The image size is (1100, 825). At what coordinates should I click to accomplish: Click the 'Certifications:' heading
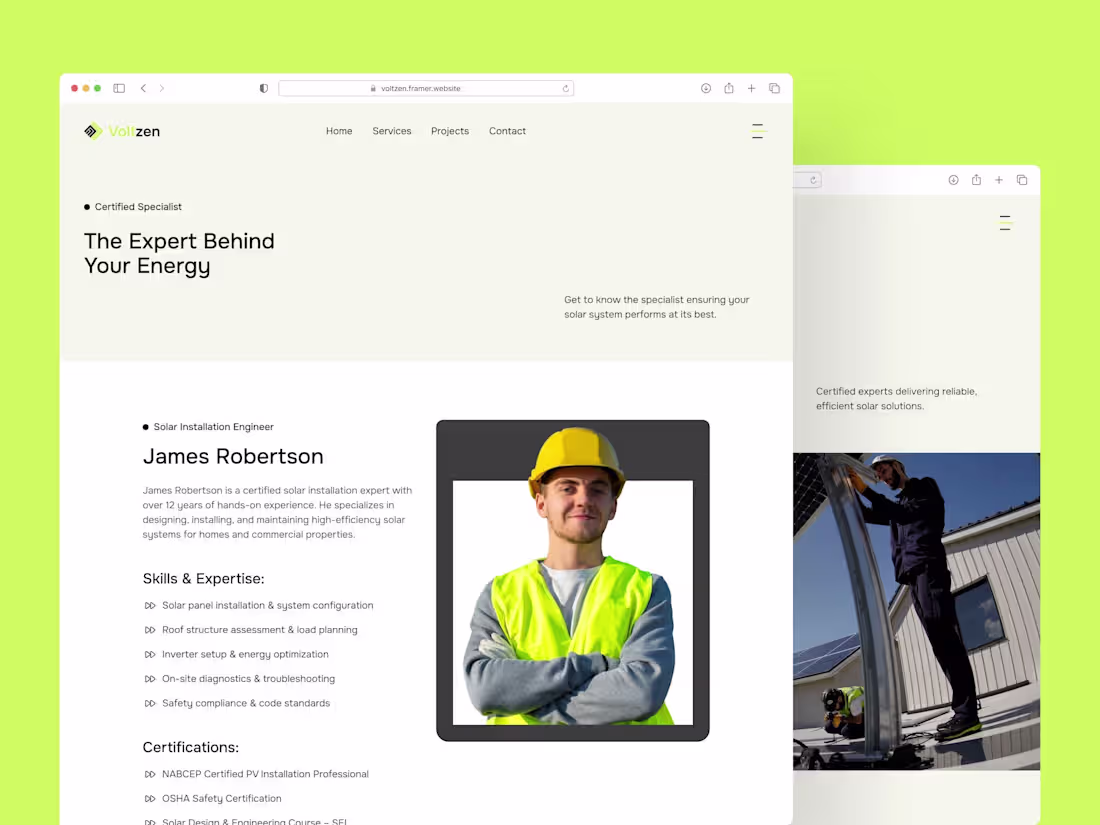[191, 748]
